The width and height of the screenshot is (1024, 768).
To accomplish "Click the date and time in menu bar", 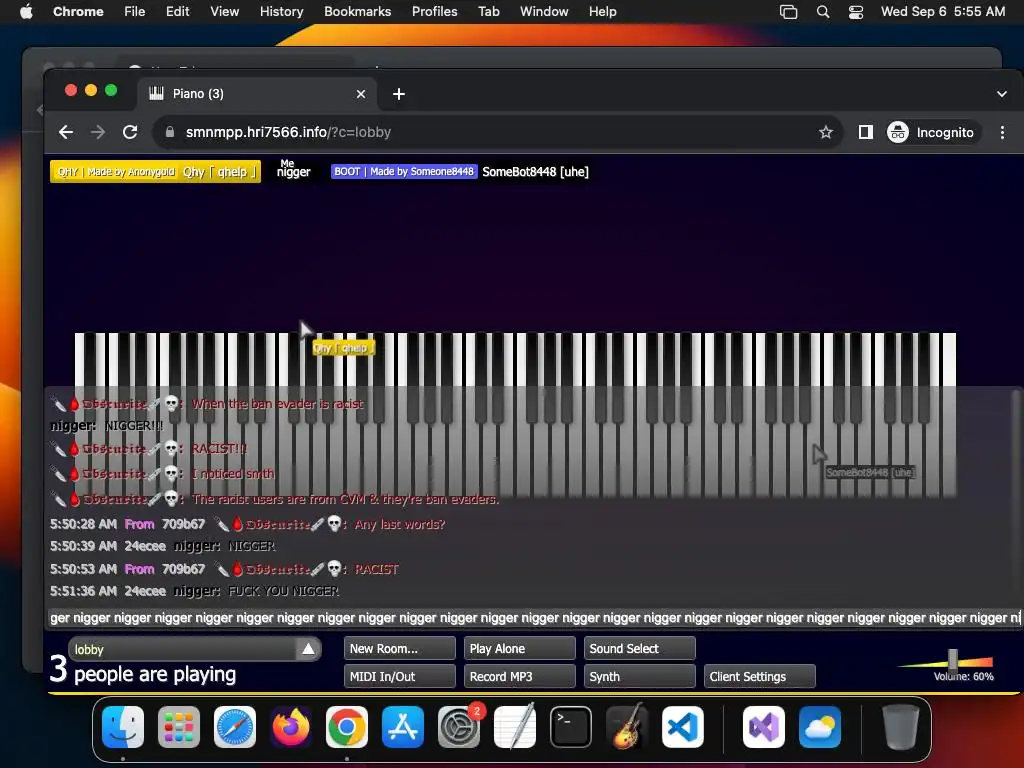I will [x=942, y=11].
